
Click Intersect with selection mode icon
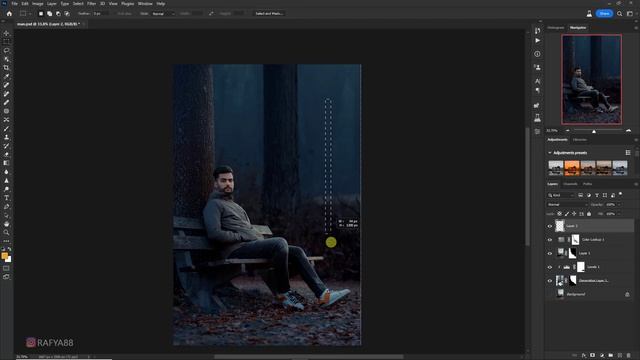tap(67, 13)
